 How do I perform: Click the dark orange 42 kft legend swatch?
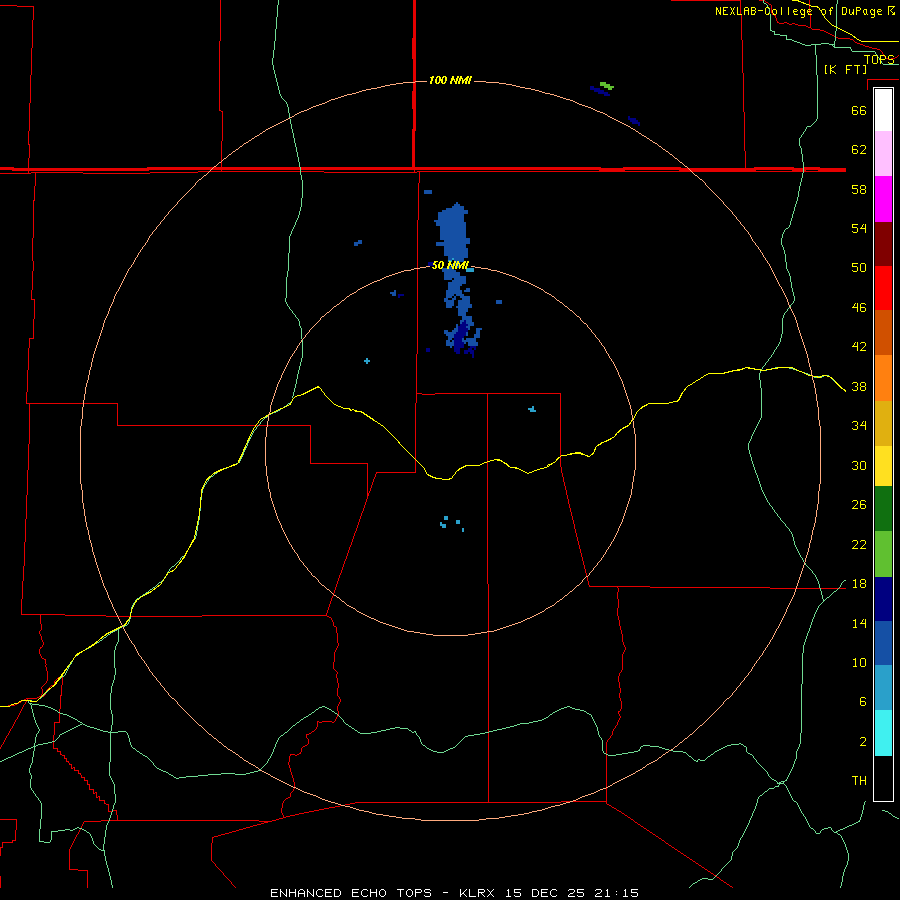tap(883, 332)
